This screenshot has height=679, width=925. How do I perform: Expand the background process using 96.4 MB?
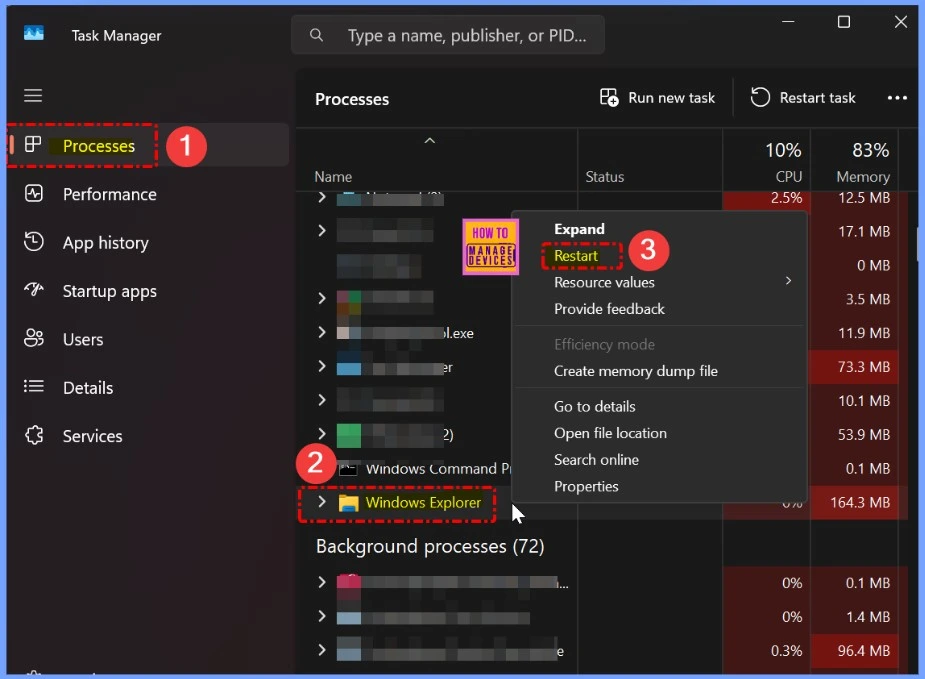[x=322, y=650]
